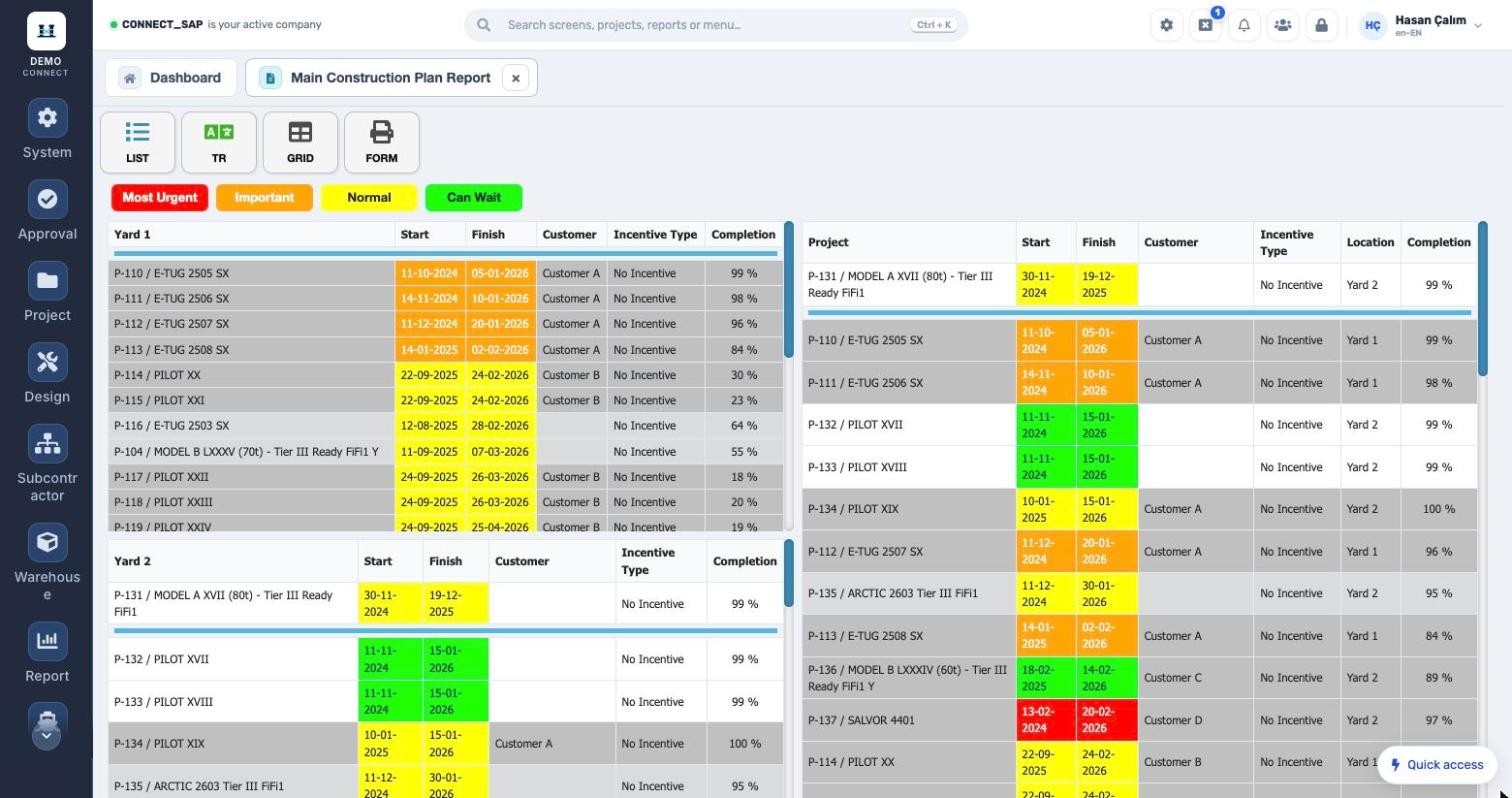Viewport: 1512px width, 798px height.
Task: Open the users group icon
Action: tap(1282, 25)
